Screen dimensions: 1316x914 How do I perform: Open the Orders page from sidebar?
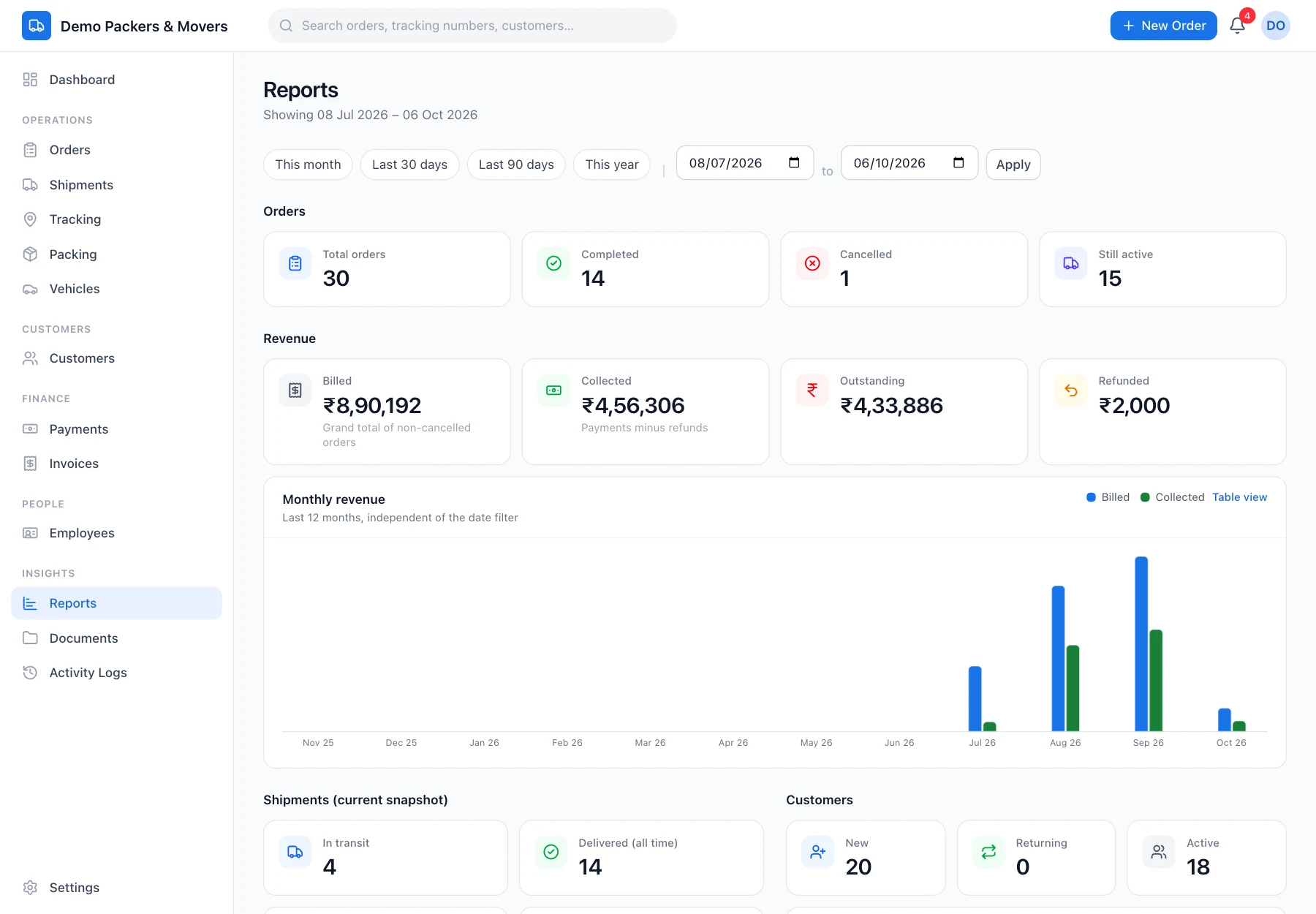coord(116,150)
